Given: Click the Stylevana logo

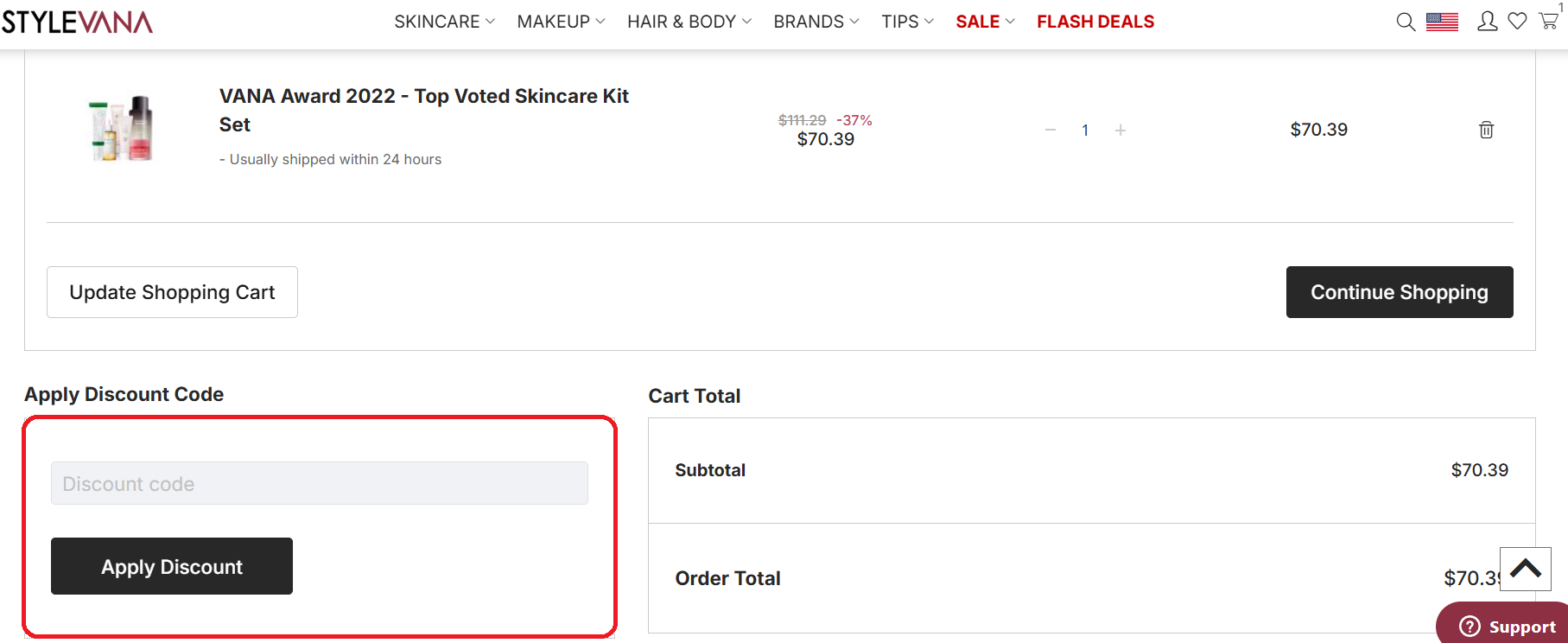Looking at the screenshot, I should coord(78,22).
